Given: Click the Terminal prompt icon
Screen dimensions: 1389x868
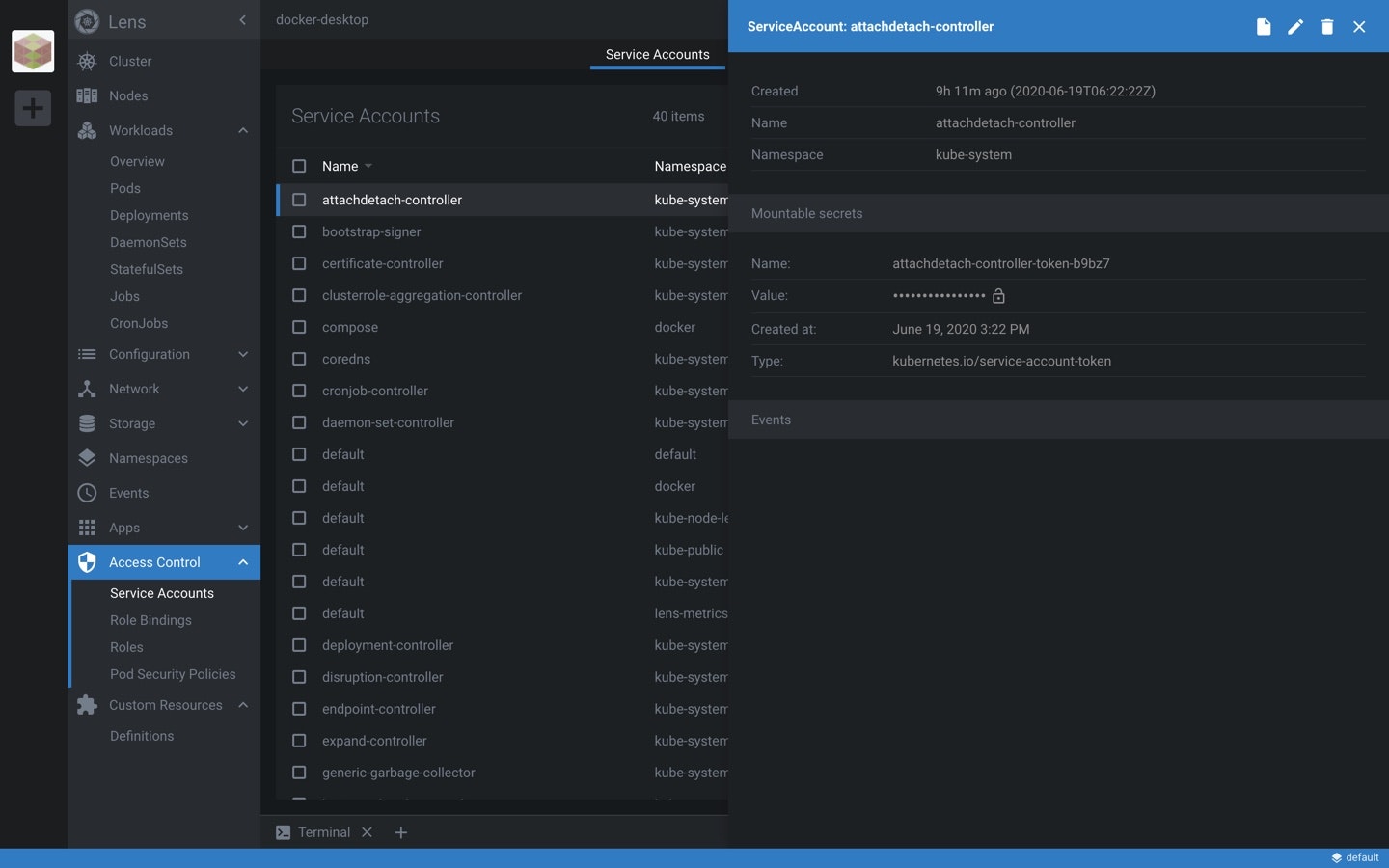Looking at the screenshot, I should click(284, 832).
